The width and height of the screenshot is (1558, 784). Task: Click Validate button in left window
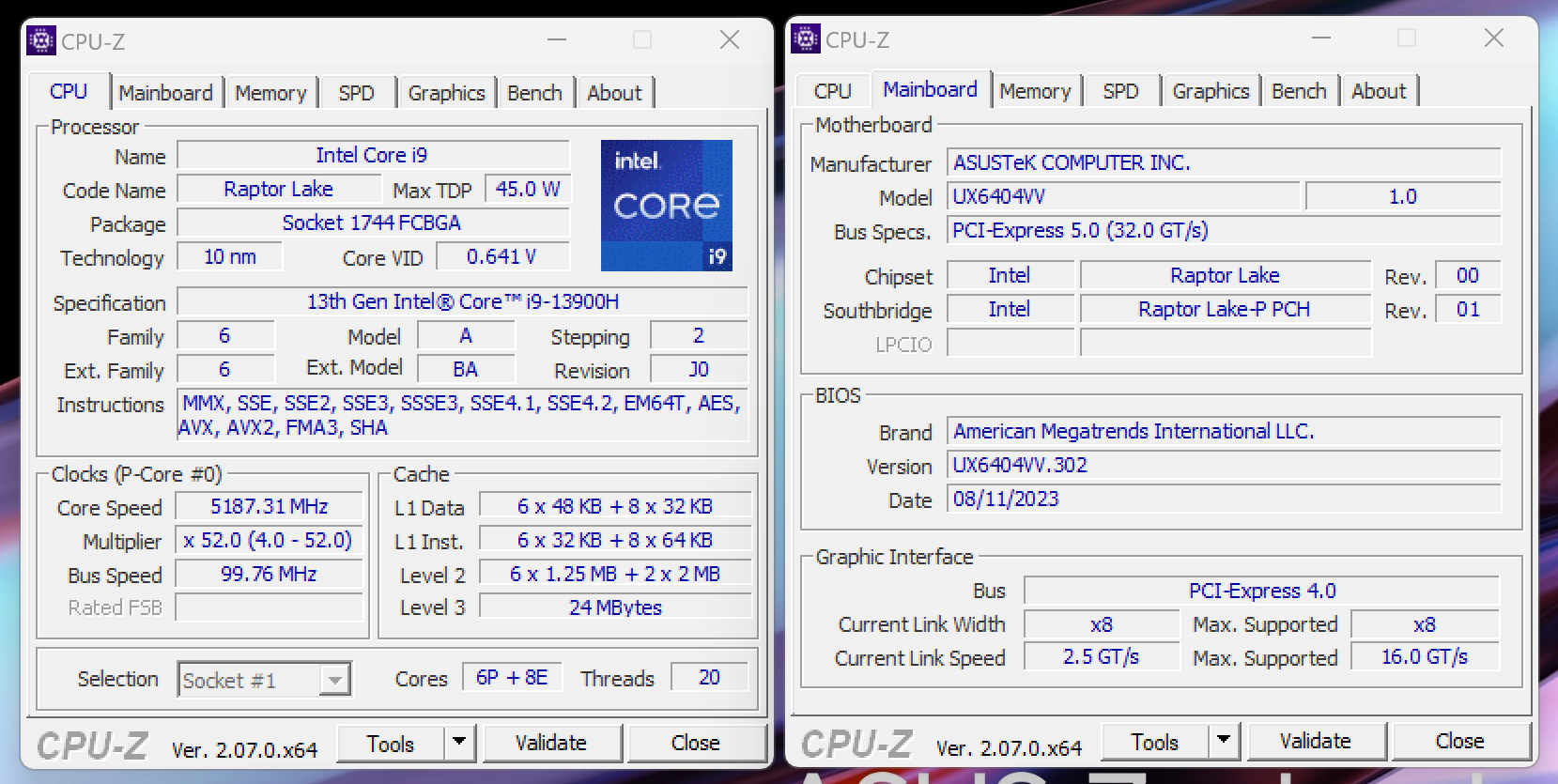pos(551,743)
